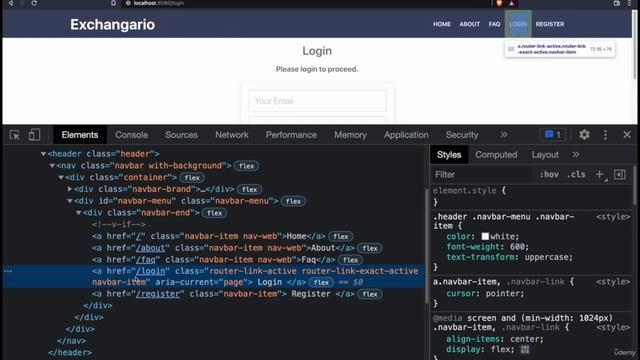Open white color swatch in Styles
Screen dimensions: 640x360
485,236
